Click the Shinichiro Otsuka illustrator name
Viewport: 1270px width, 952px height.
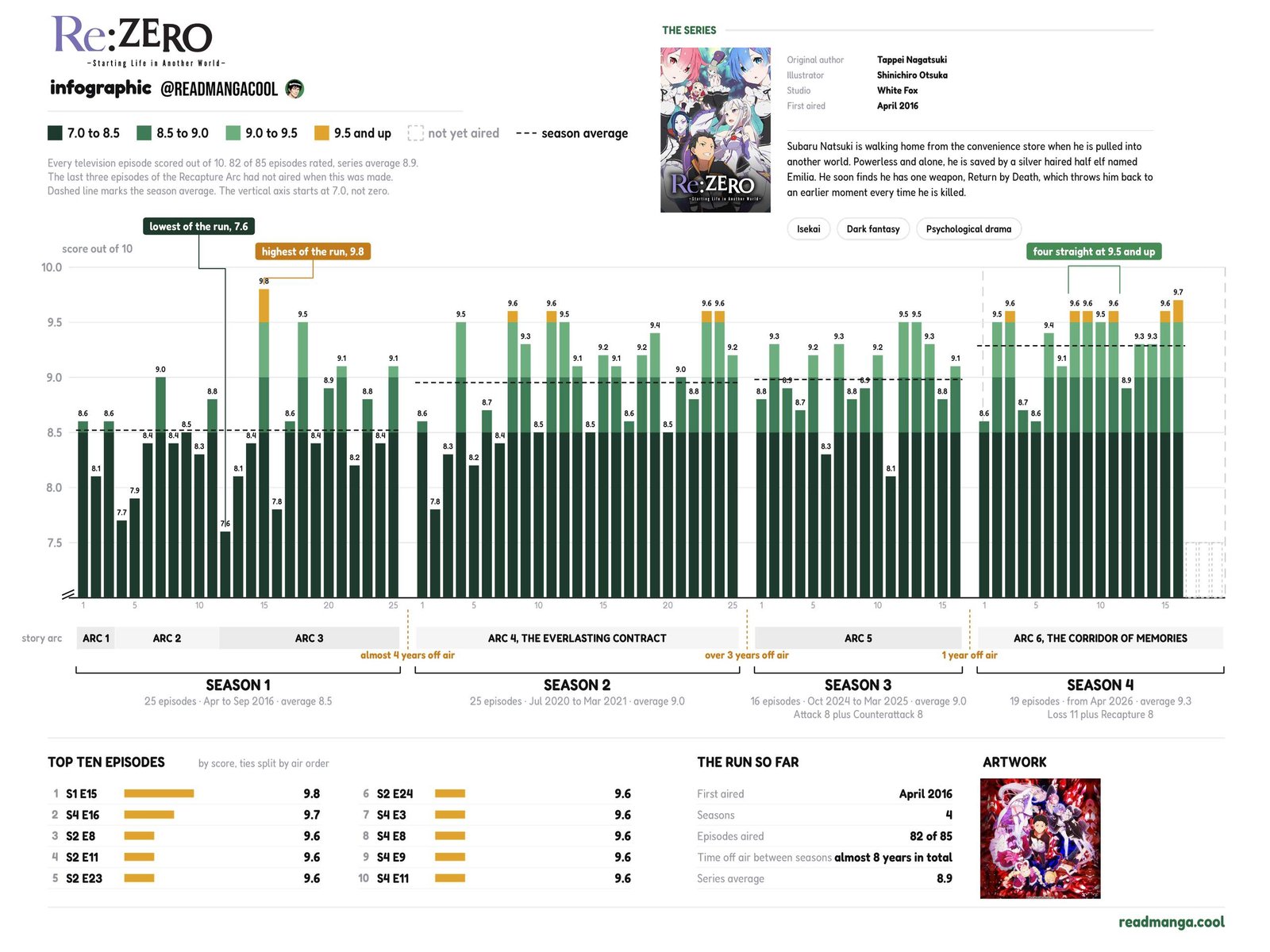[x=912, y=75]
